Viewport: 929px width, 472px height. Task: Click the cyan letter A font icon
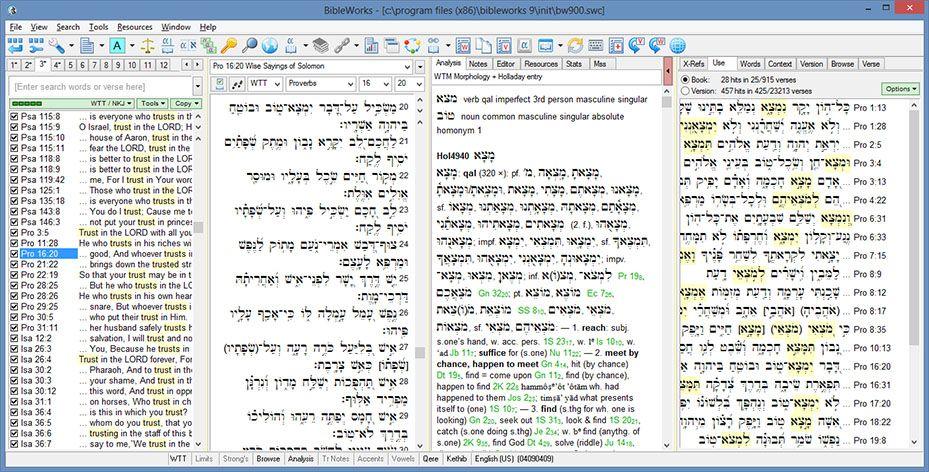(117, 46)
